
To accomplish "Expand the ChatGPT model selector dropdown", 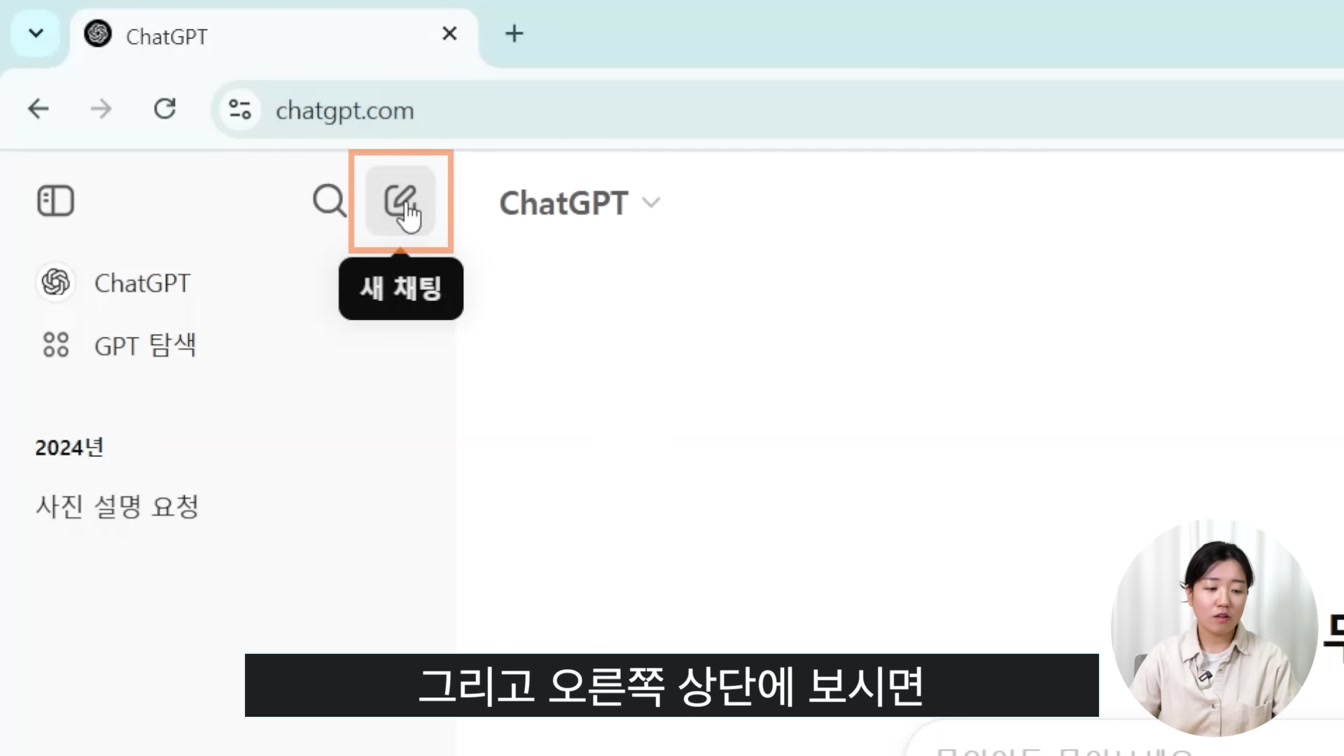I will [580, 203].
